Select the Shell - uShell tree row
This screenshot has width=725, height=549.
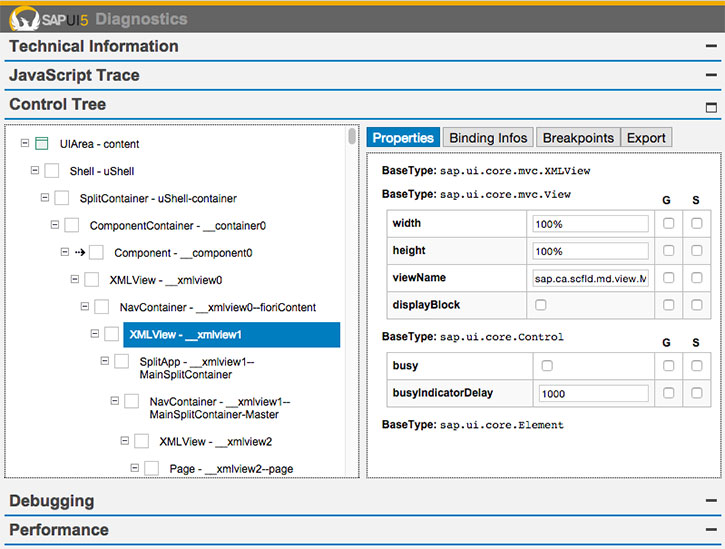point(102,171)
